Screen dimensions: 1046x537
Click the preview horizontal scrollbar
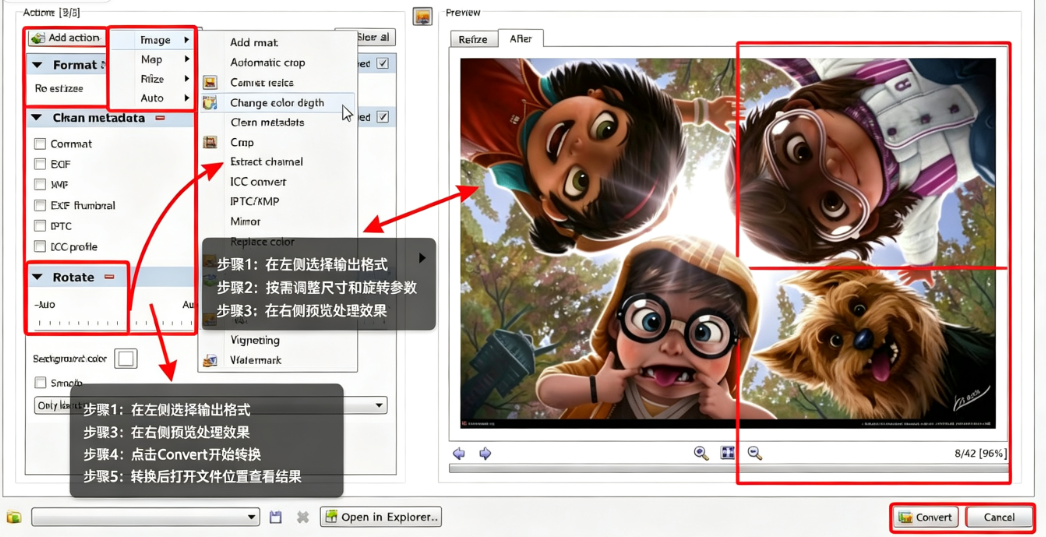(x=729, y=468)
